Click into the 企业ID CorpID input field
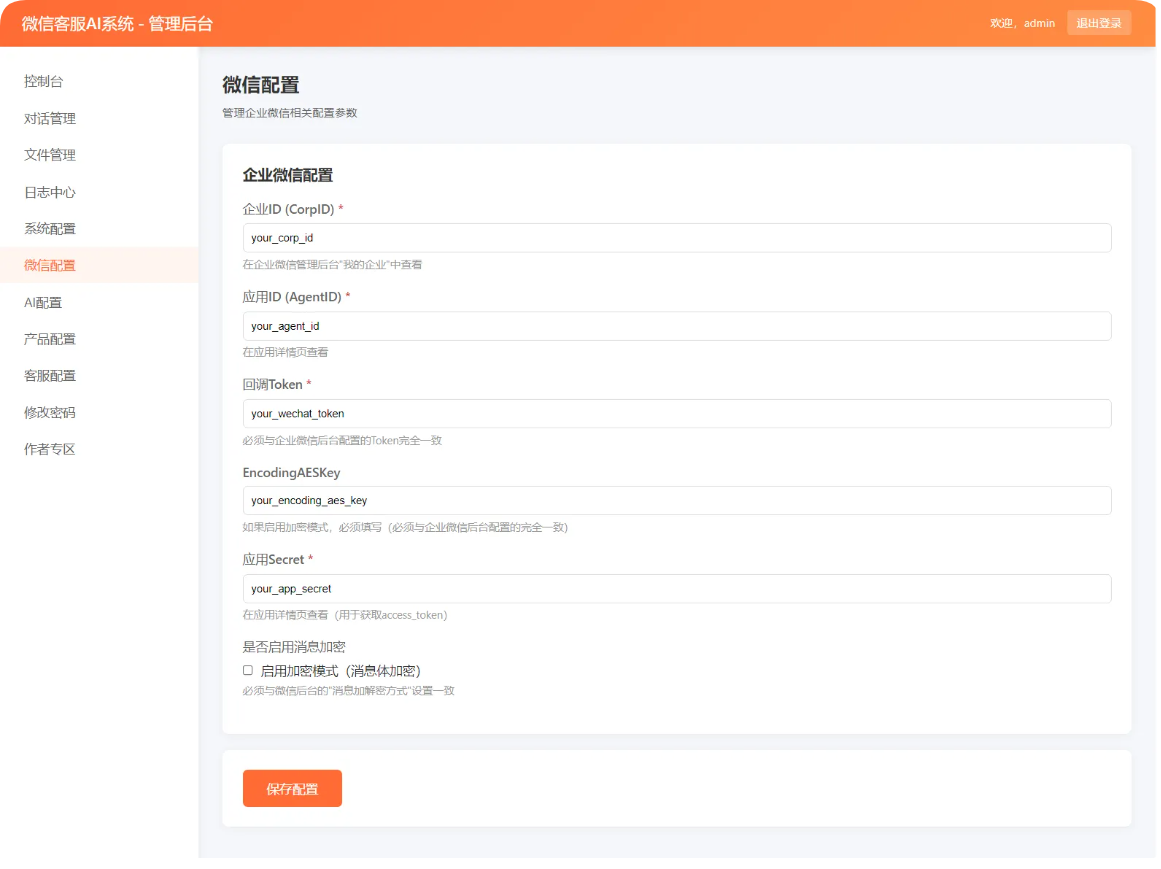Viewport: 1161px width, 869px height. (676, 238)
